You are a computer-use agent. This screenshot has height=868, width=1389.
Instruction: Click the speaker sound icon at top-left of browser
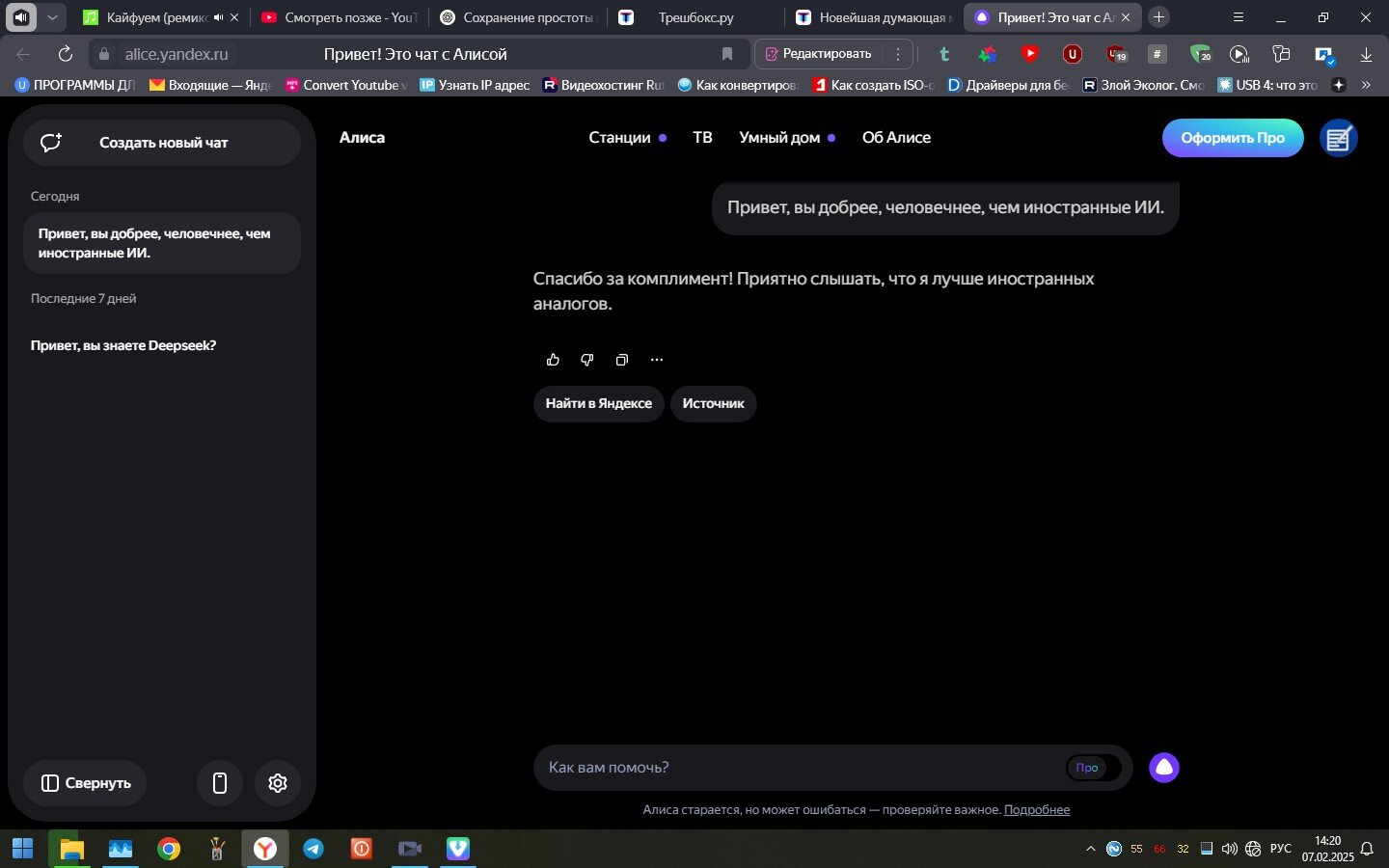pyautogui.click(x=21, y=17)
